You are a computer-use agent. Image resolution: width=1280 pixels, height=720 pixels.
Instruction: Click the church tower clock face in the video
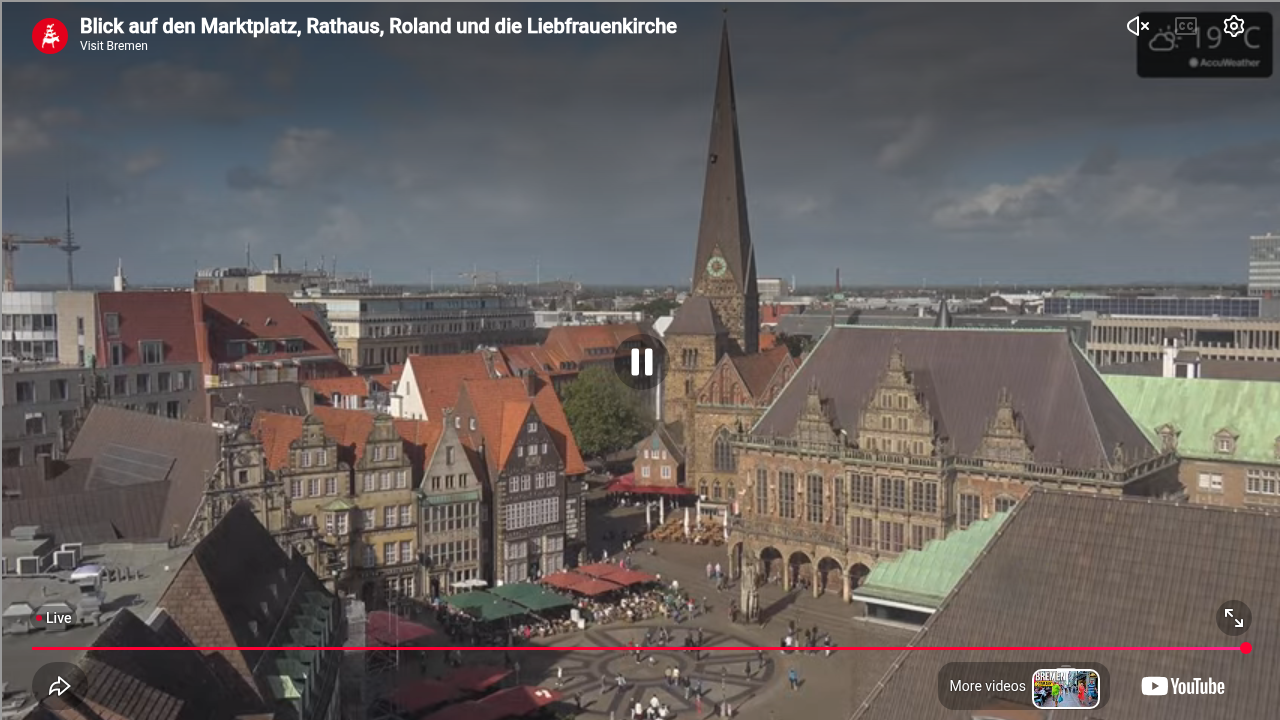(x=716, y=267)
